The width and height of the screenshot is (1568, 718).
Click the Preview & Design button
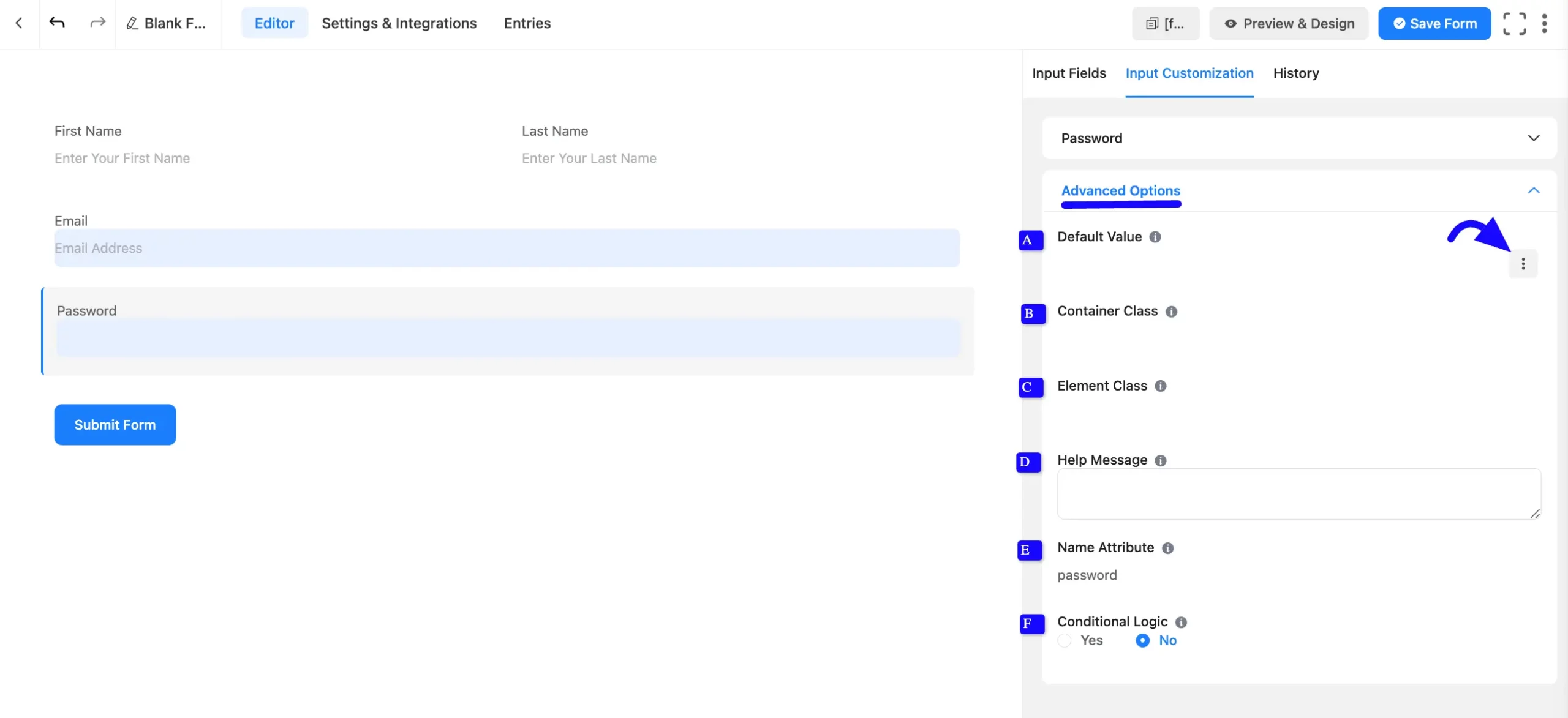pos(1289,23)
